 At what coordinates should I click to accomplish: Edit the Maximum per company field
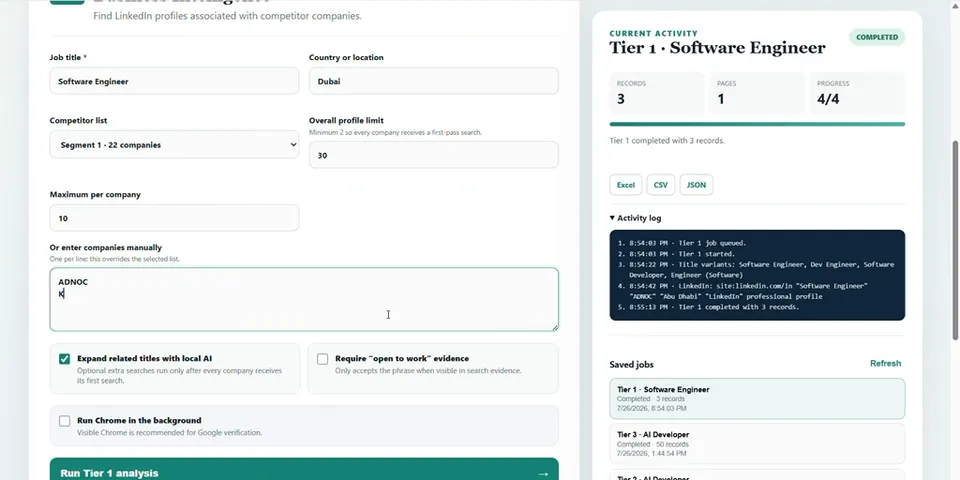[x=174, y=218]
